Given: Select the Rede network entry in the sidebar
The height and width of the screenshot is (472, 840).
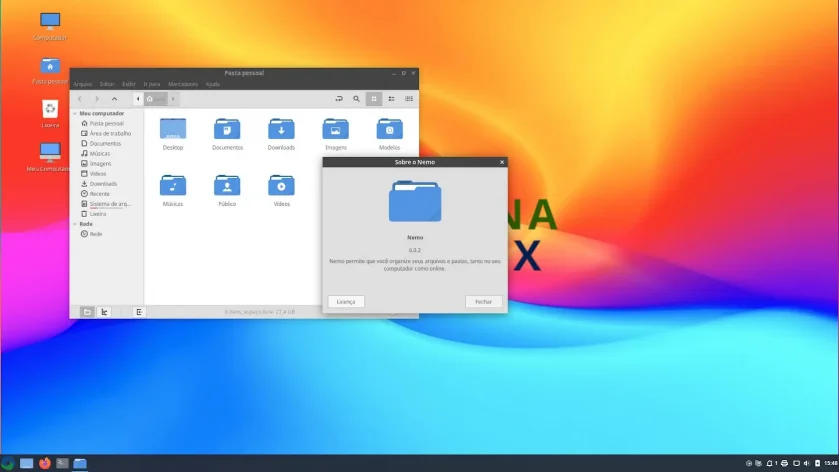Looking at the screenshot, I should 96,234.
